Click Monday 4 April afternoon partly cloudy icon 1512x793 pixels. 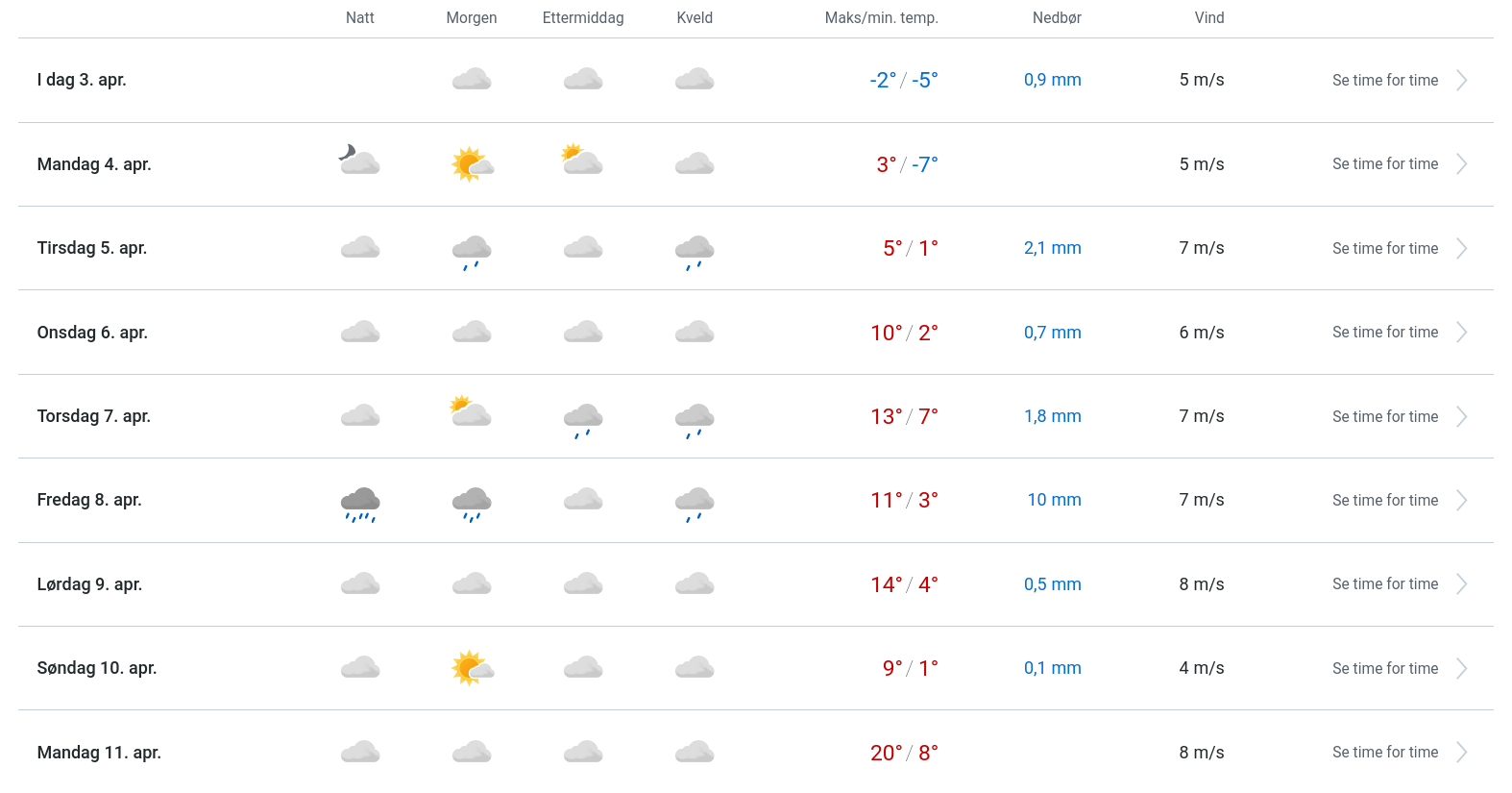582,160
